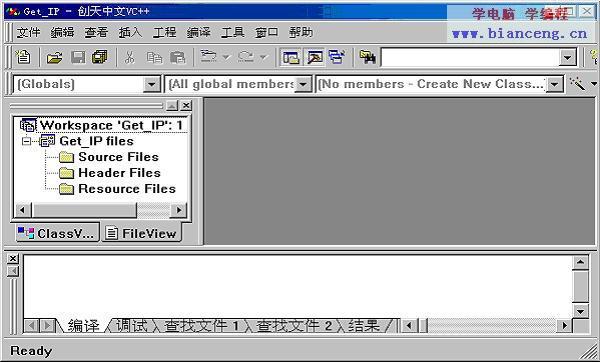
Task: Open the 工程 menu
Action: pos(165,33)
